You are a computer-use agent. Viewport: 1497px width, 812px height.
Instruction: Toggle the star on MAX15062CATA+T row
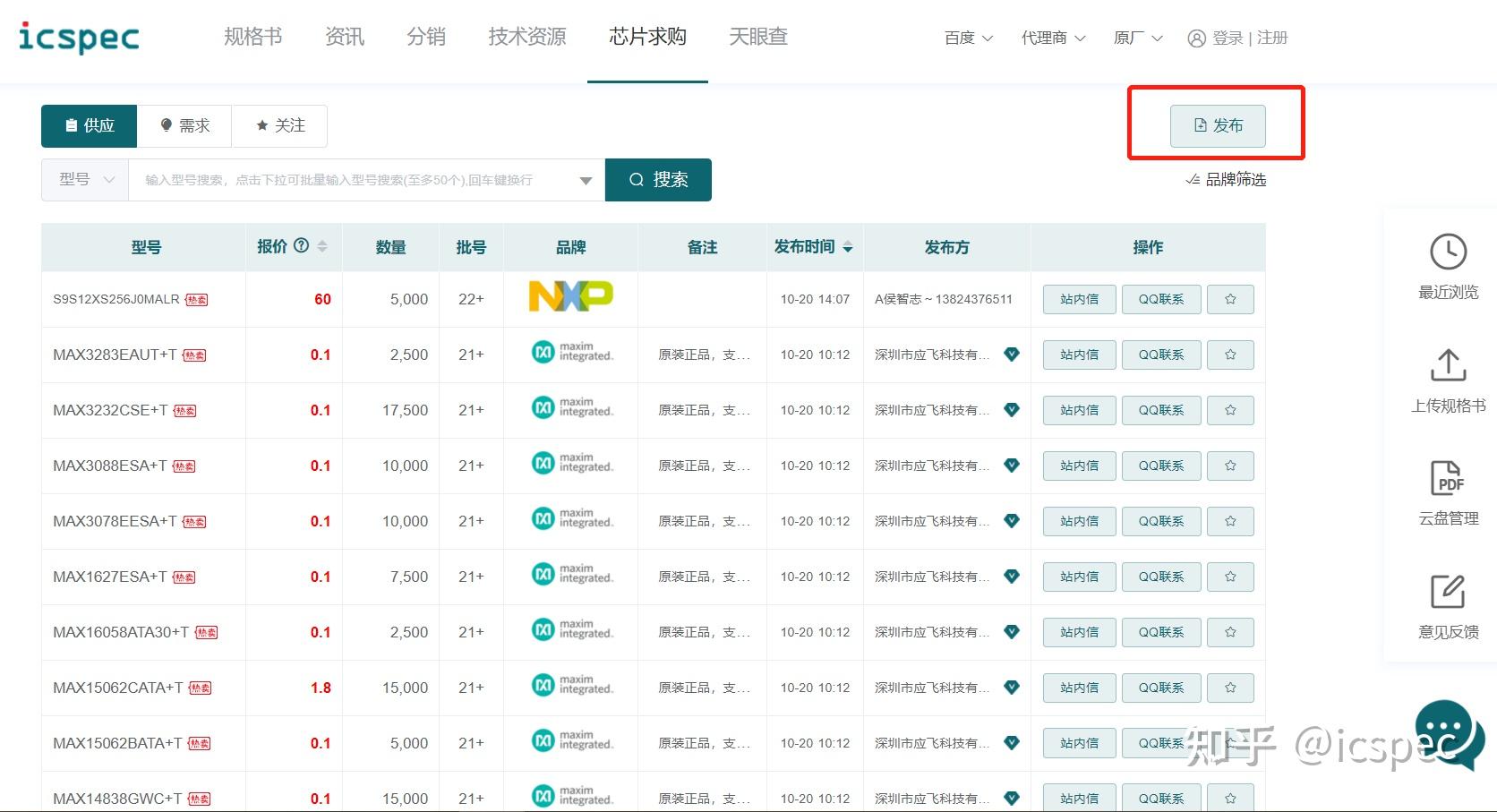(1230, 688)
